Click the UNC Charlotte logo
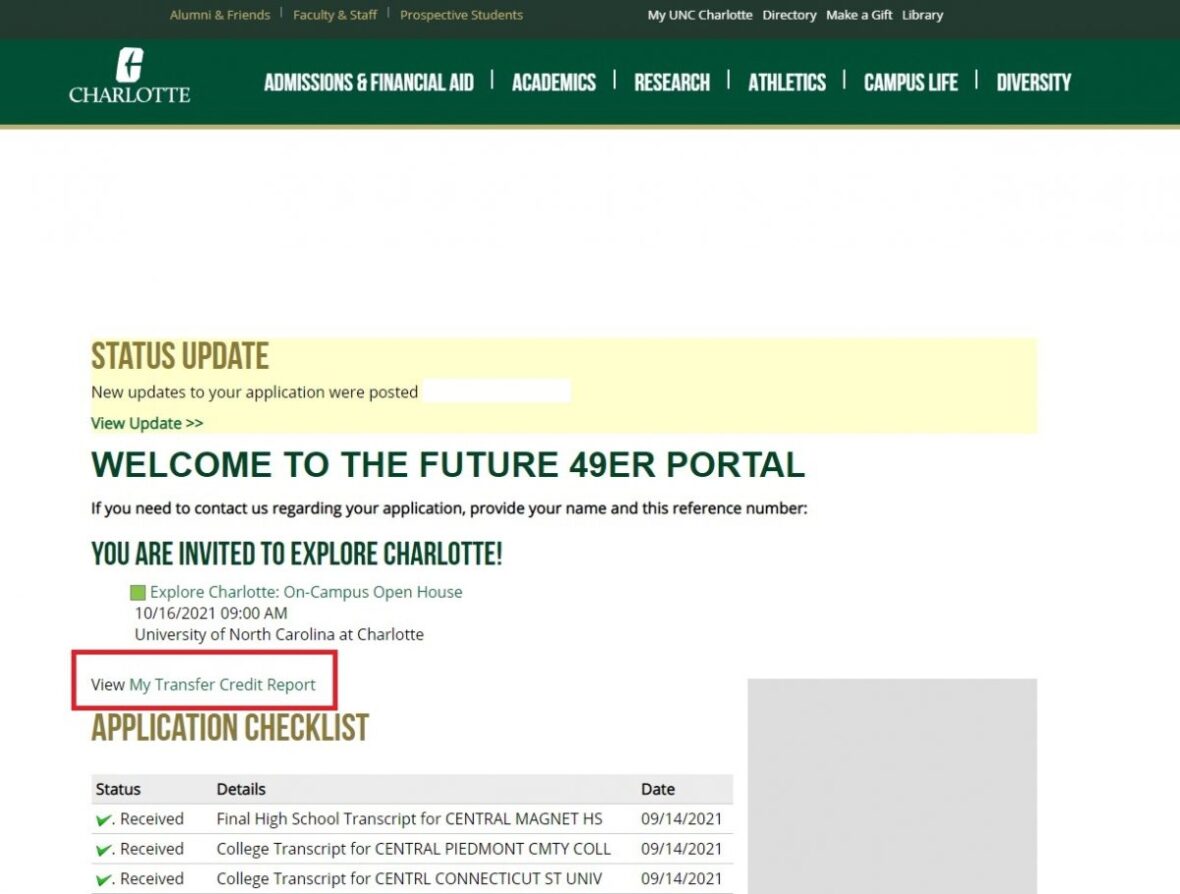This screenshot has width=1180, height=894. [129, 75]
